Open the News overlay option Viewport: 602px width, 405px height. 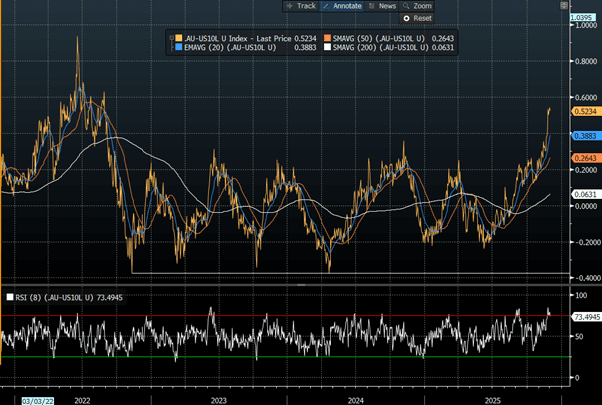(384, 5)
